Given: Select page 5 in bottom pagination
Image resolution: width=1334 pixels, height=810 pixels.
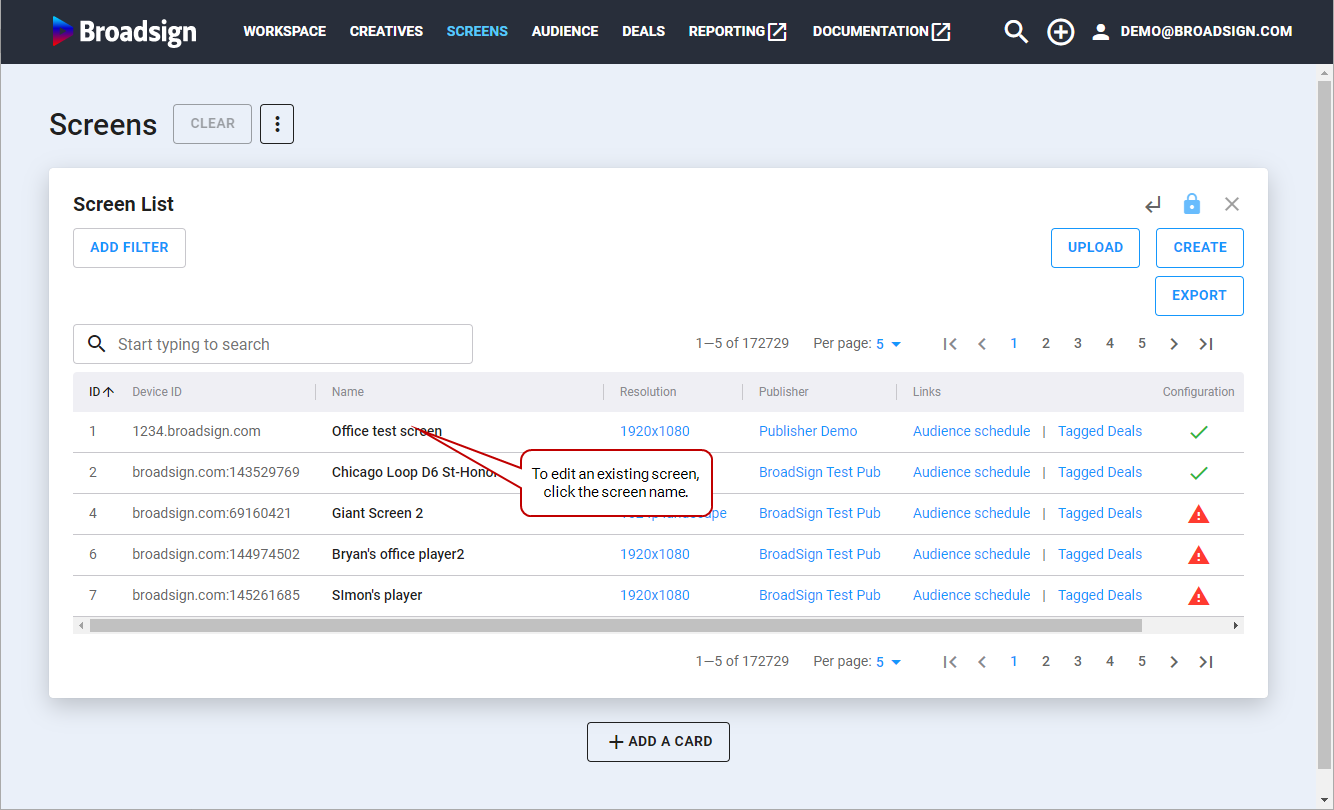Looking at the screenshot, I should tap(1142, 662).
